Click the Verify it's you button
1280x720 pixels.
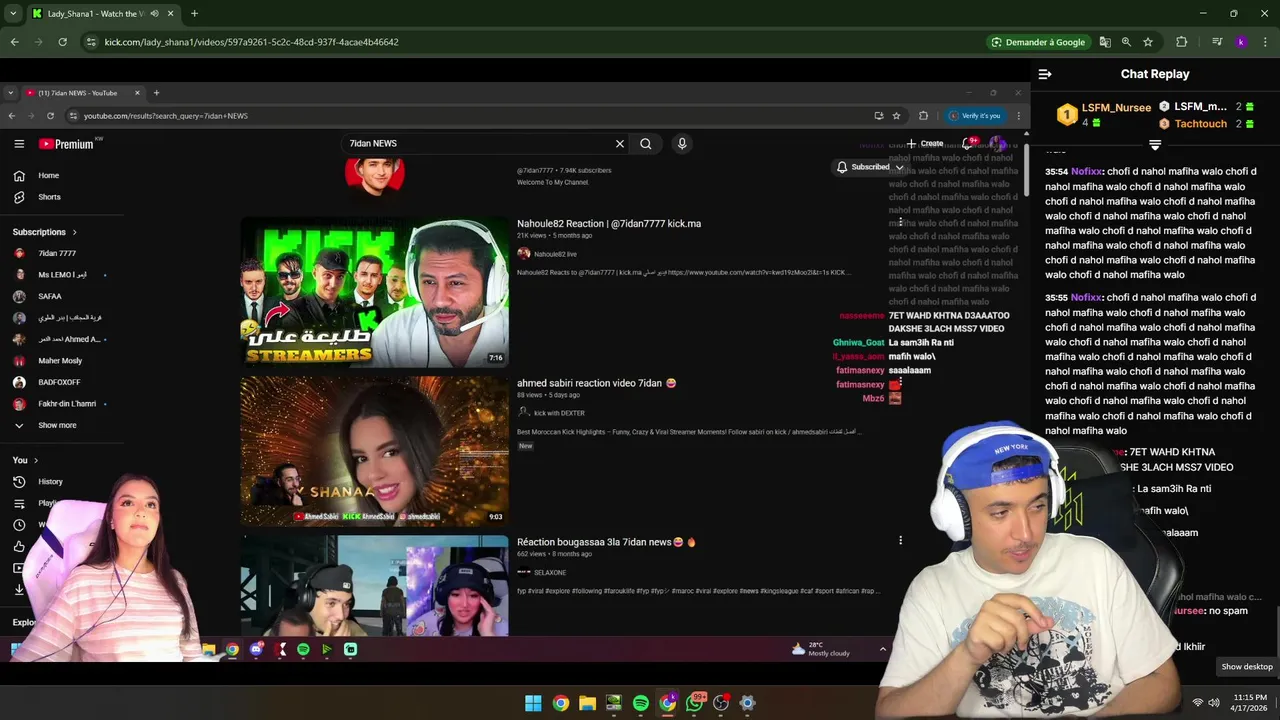[x=974, y=116]
